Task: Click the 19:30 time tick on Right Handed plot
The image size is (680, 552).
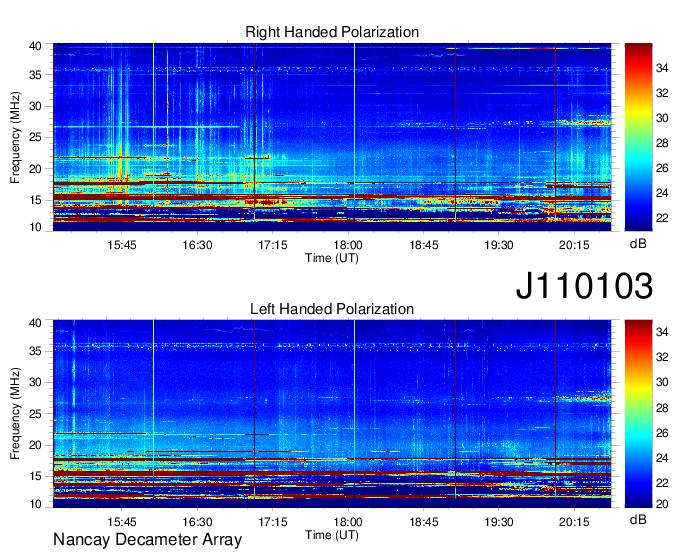Action: click(x=499, y=245)
